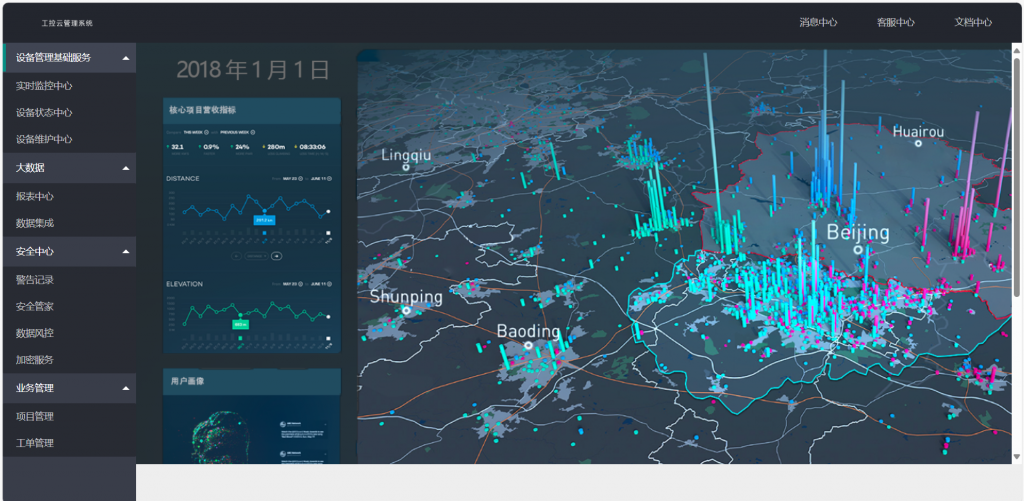Click the vertical scrollbar on the right

pyautogui.click(x=1017, y=150)
